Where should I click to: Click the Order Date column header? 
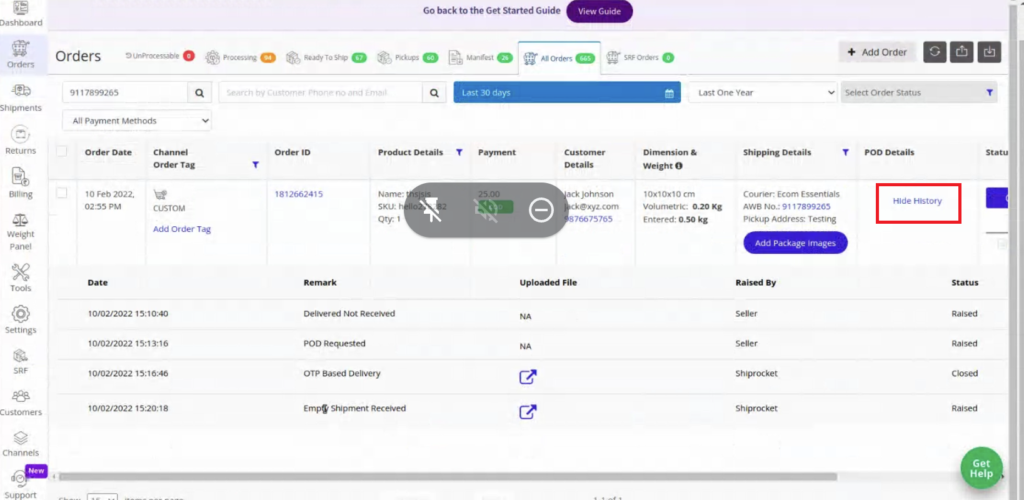point(108,152)
